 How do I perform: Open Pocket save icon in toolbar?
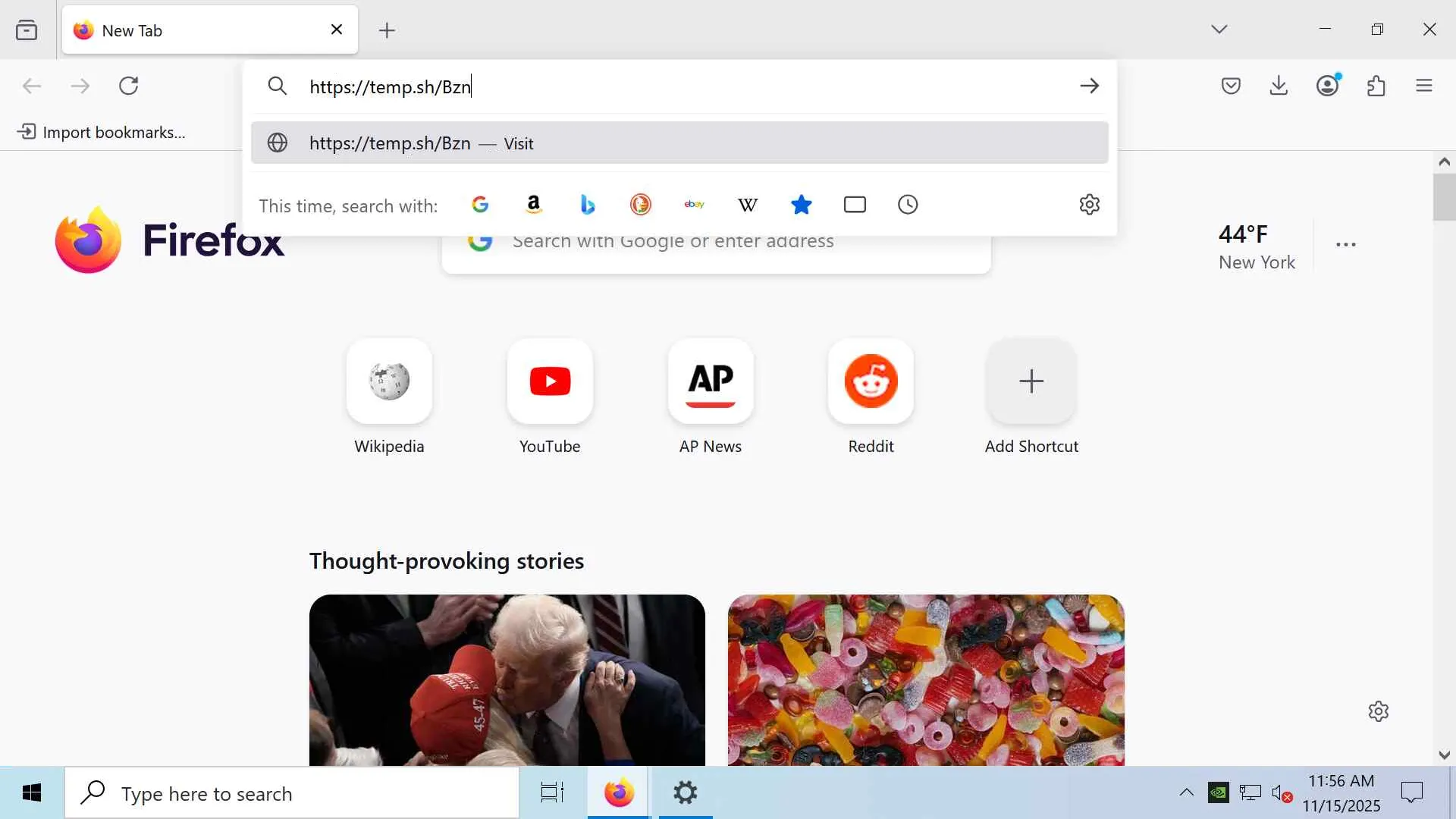[x=1231, y=86]
